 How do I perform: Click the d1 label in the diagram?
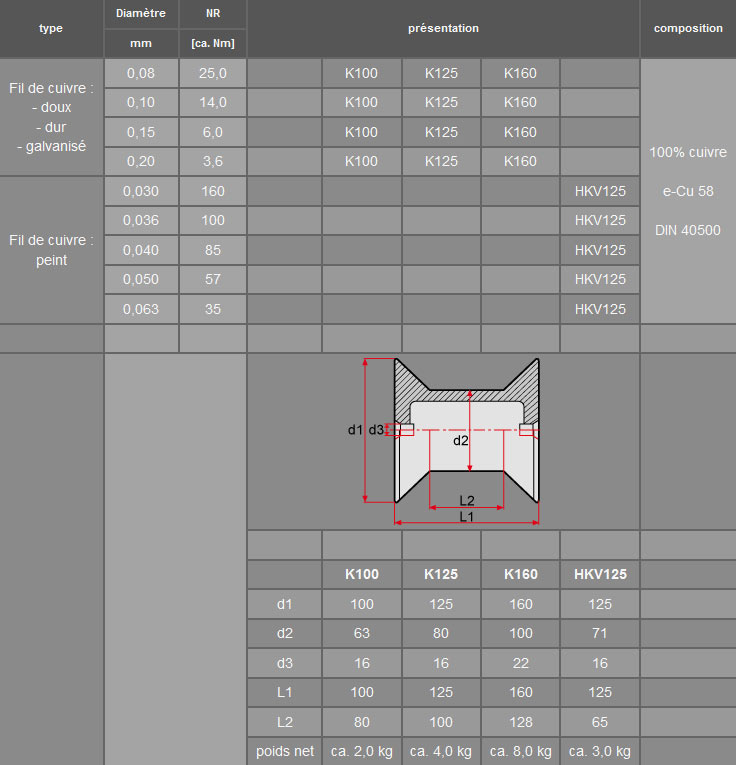[355, 430]
